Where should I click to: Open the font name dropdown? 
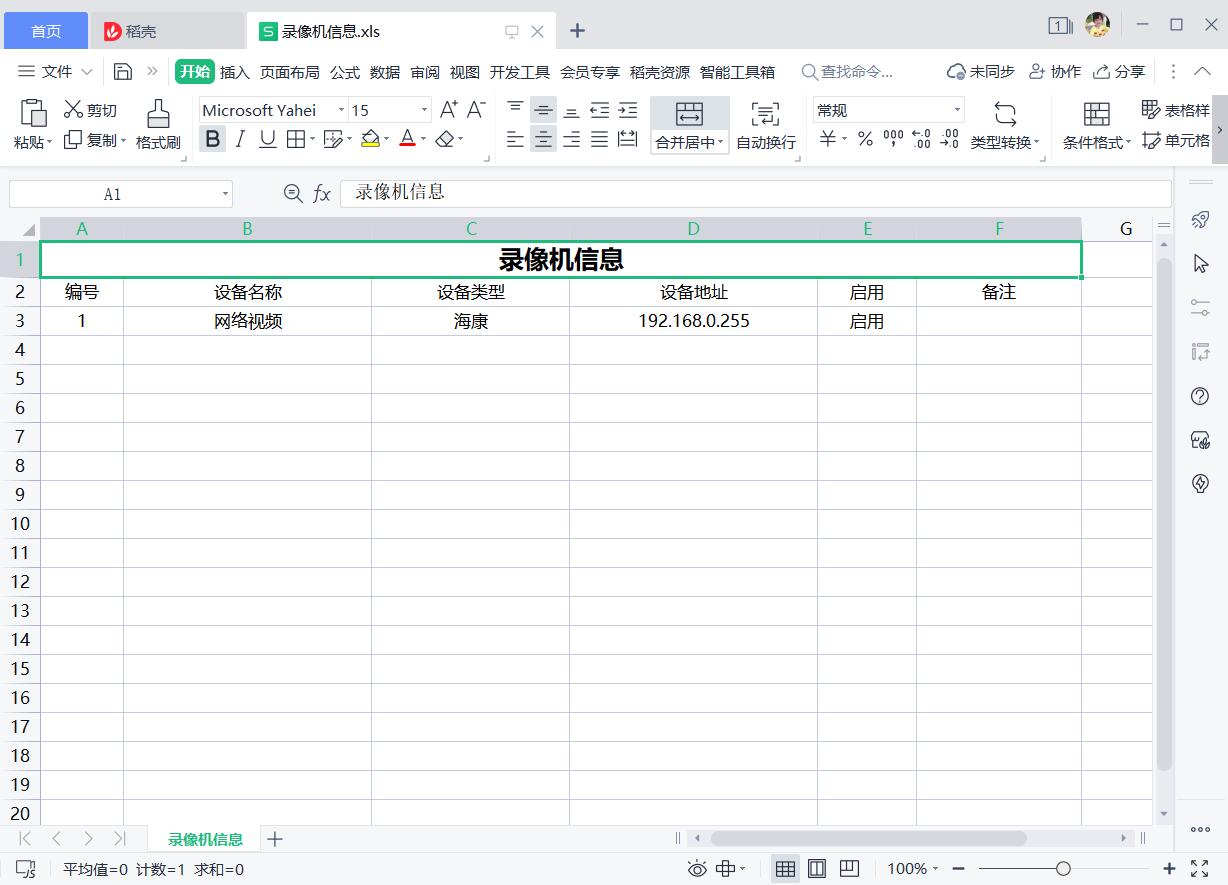[341, 110]
